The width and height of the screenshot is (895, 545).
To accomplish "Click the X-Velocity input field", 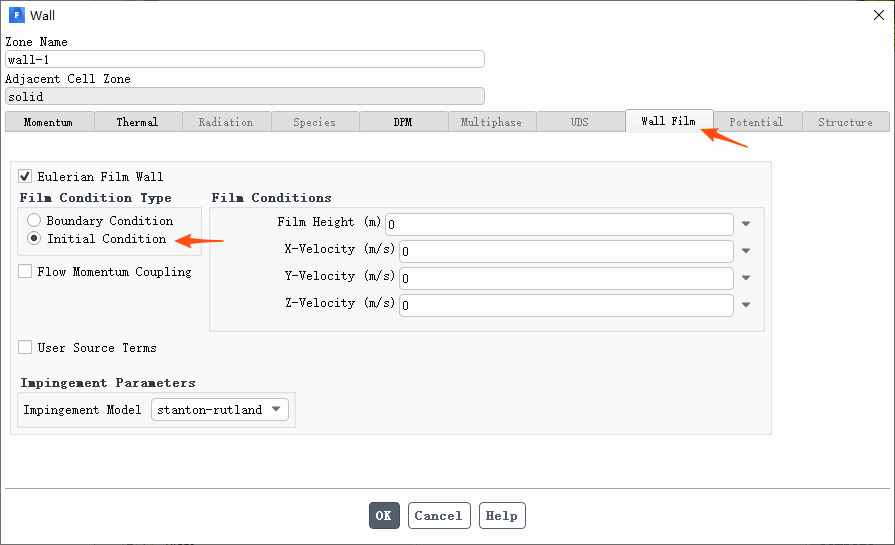I will click(x=566, y=251).
